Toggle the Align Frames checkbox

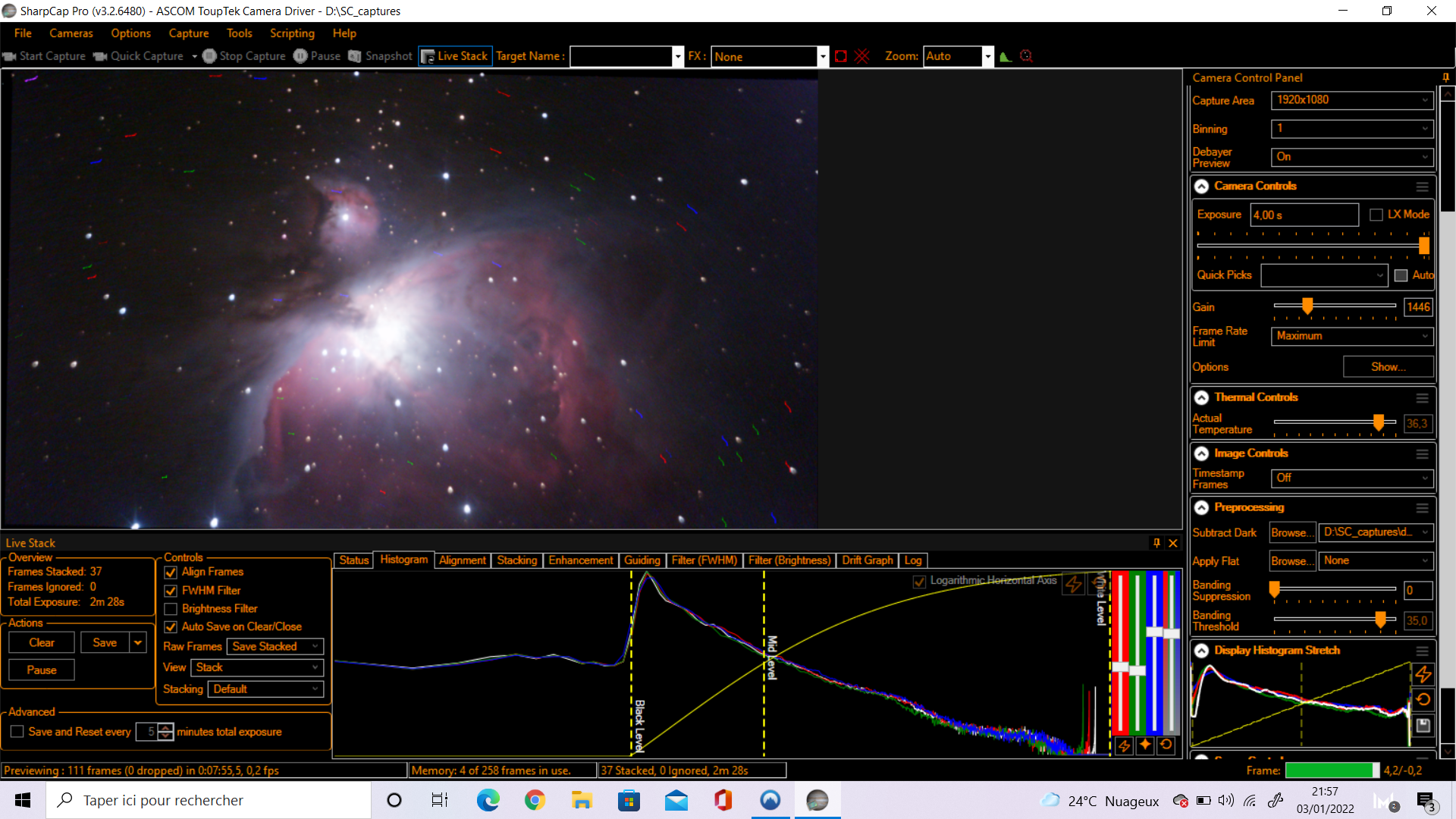tap(171, 573)
